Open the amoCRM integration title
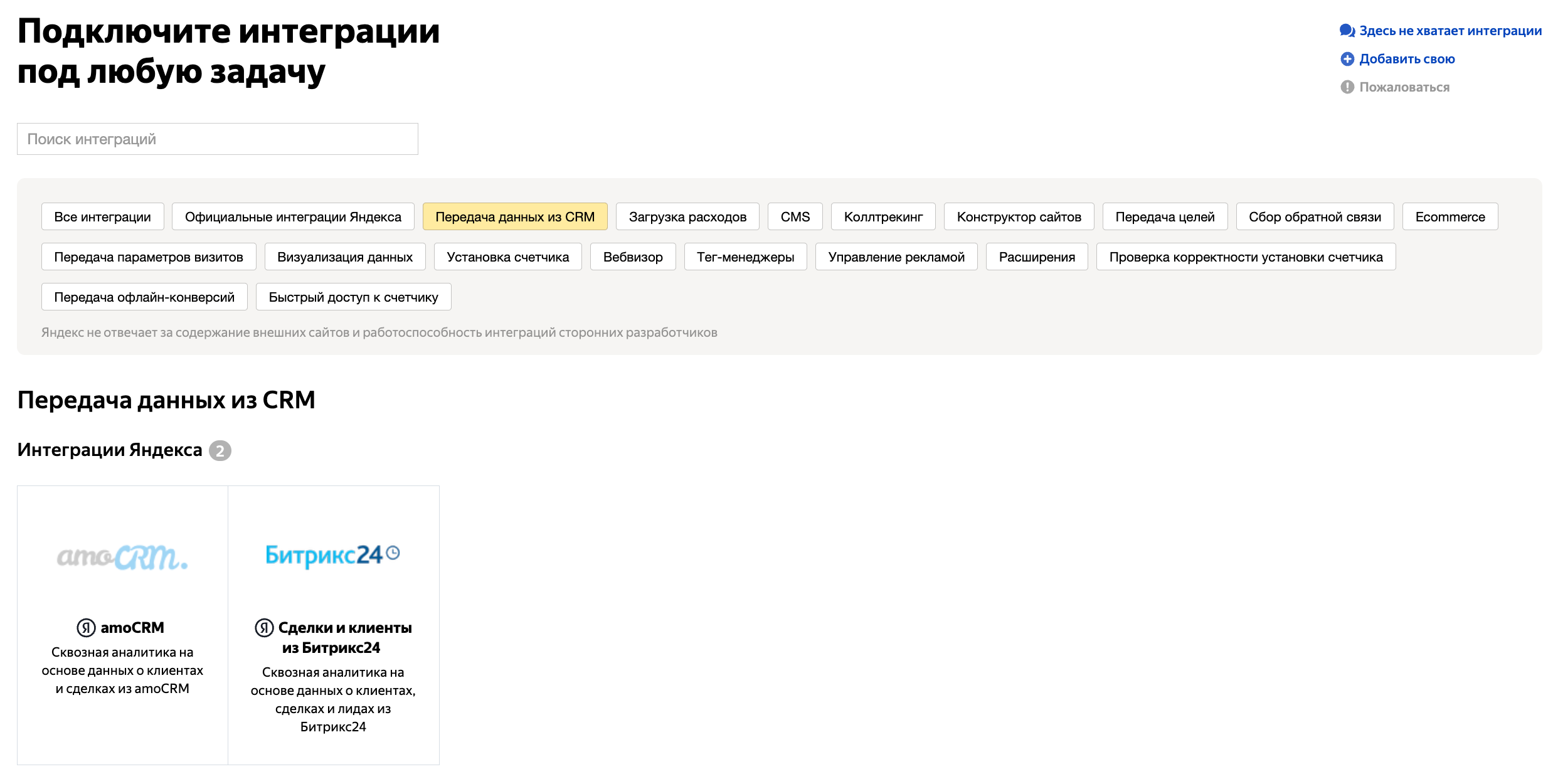This screenshot has width=1553, height=784. 132,627
